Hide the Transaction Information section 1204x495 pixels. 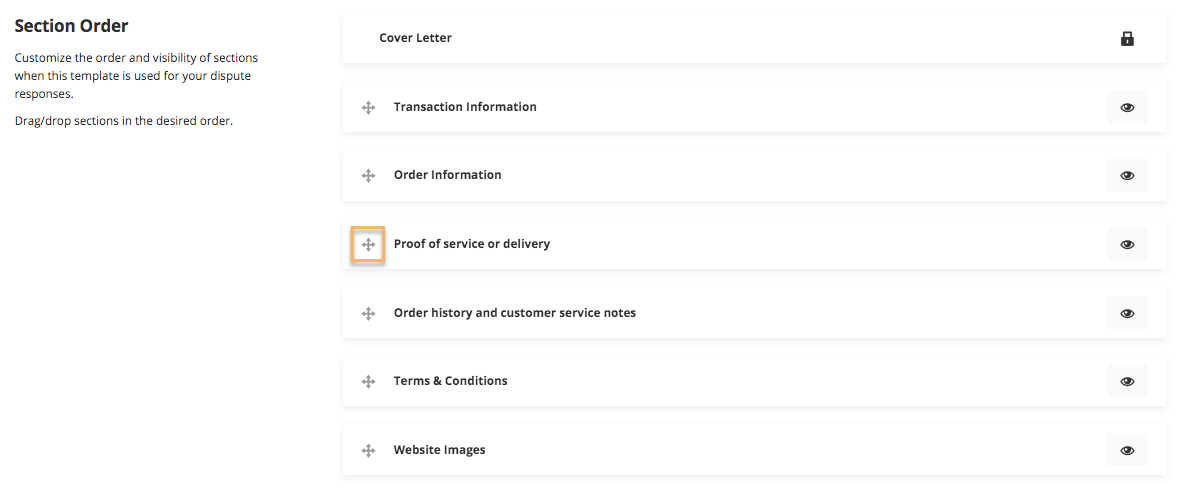coord(1127,107)
